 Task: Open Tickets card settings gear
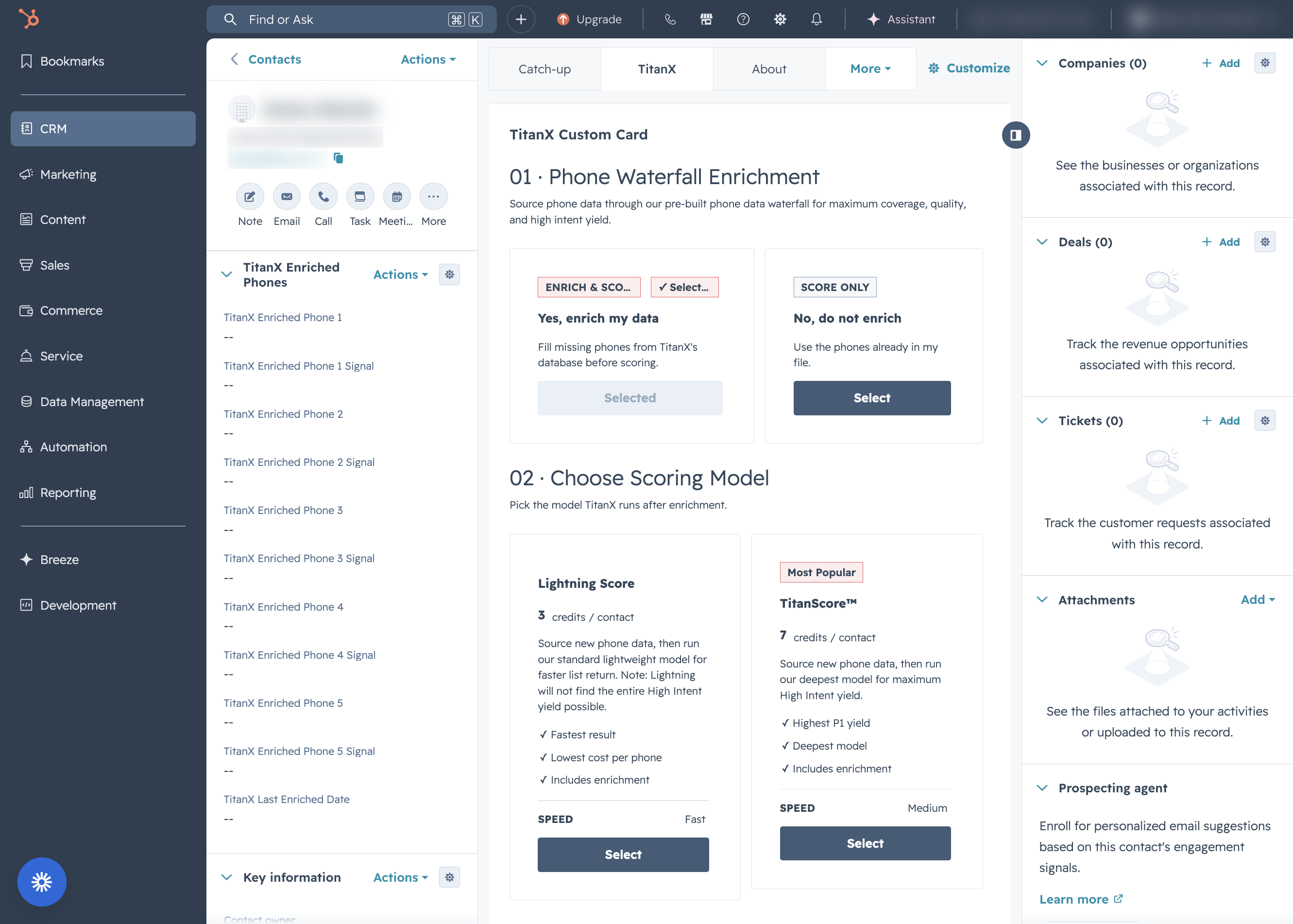tap(1264, 421)
